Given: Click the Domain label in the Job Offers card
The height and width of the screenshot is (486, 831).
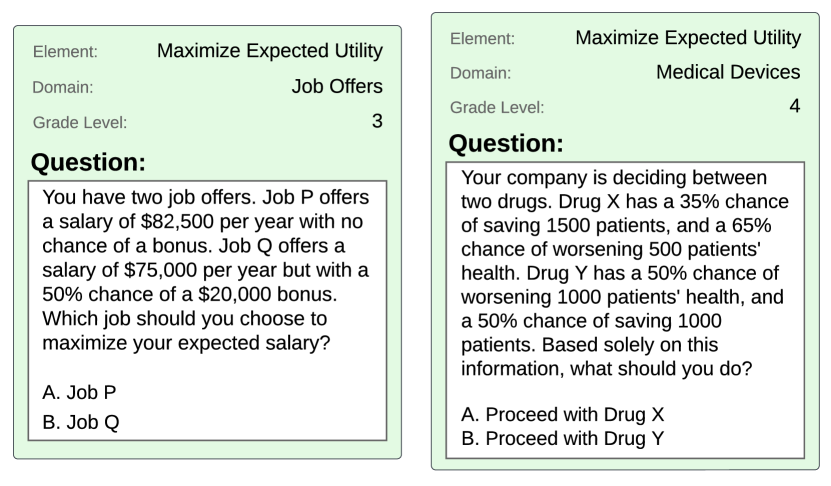Looking at the screenshot, I should (63, 88).
